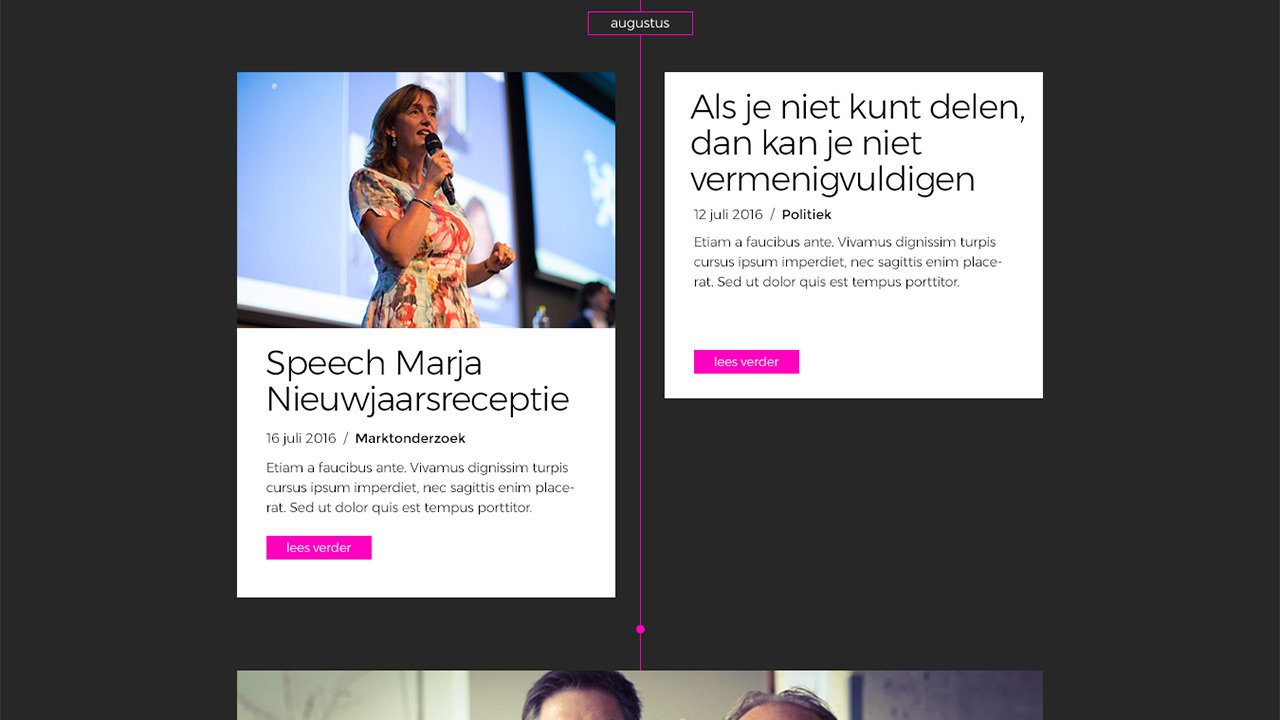The height and width of the screenshot is (720, 1280).
Task: Click the excerpt text in Speech Marja card
Action: 420,488
